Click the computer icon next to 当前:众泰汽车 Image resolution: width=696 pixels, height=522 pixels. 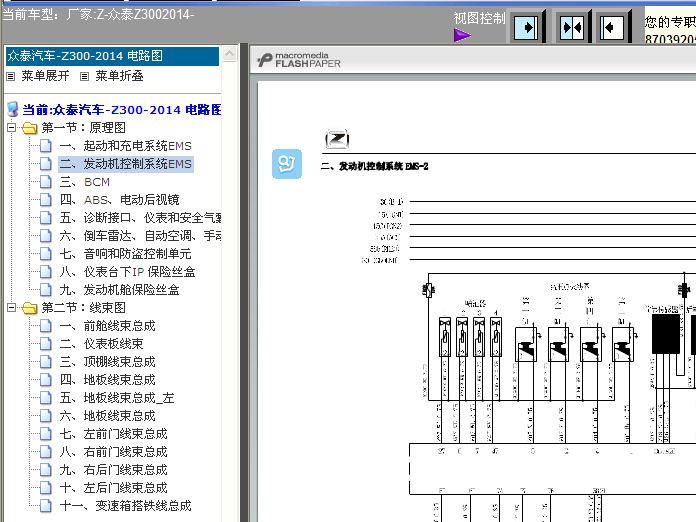pyautogui.click(x=13, y=109)
